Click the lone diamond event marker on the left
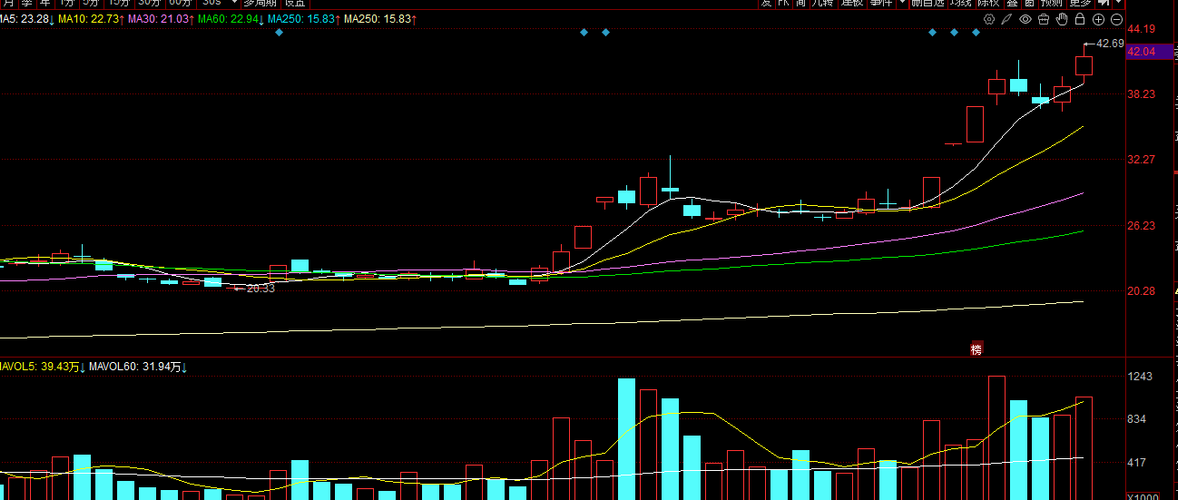The width and height of the screenshot is (1178, 500). (x=279, y=32)
